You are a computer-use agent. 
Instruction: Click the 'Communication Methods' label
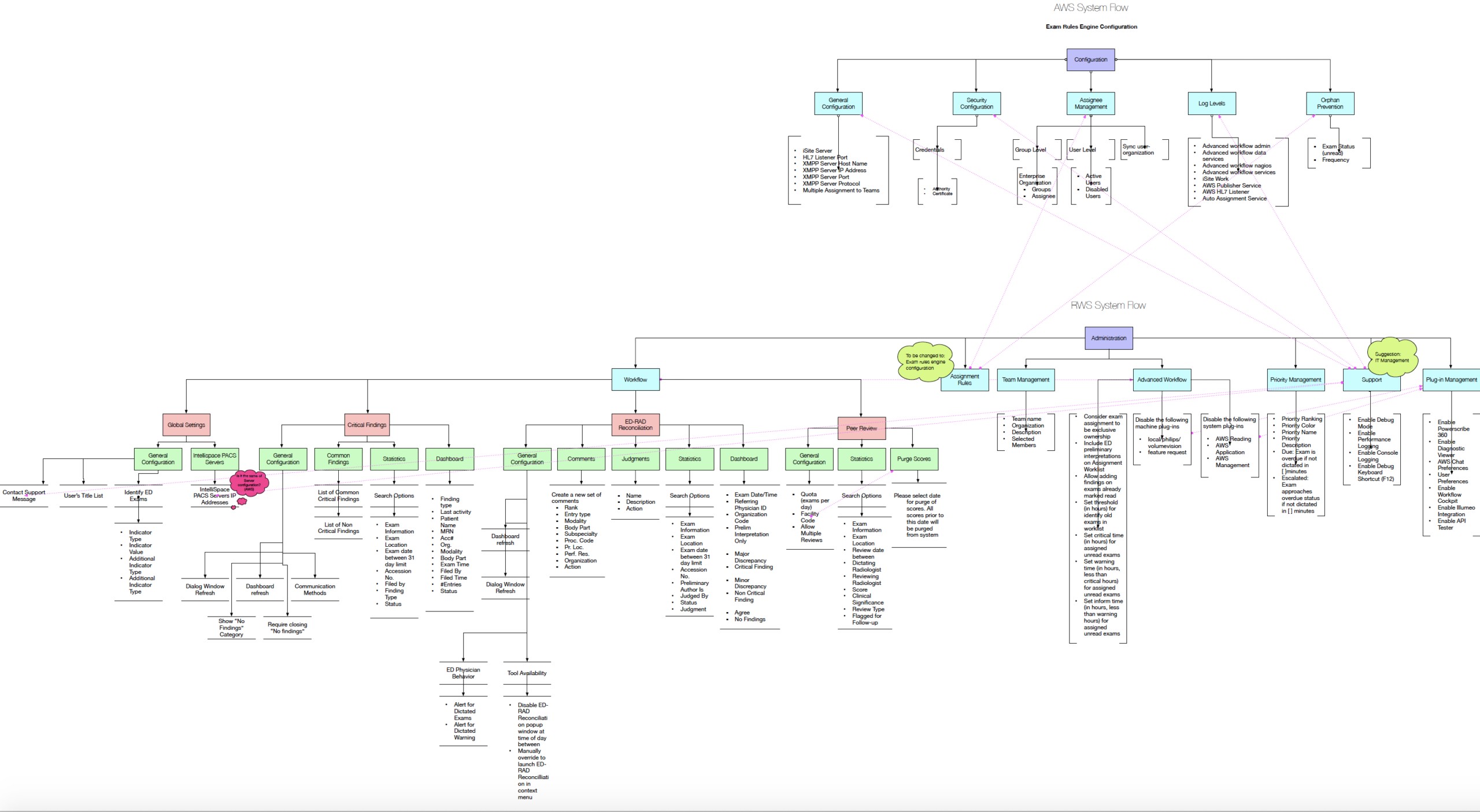(x=314, y=589)
